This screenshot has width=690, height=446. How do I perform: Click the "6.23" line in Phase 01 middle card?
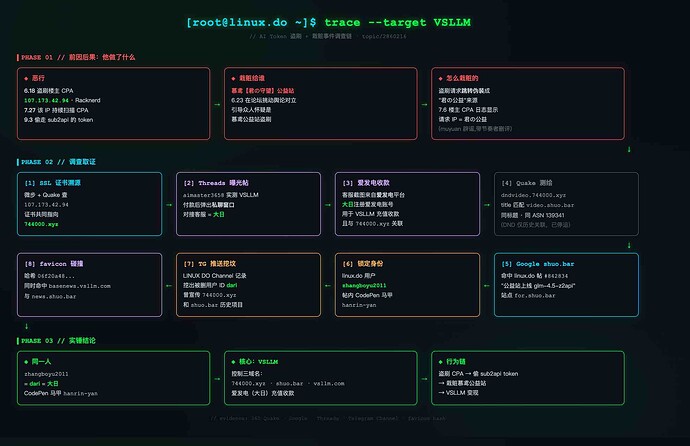[264, 100]
